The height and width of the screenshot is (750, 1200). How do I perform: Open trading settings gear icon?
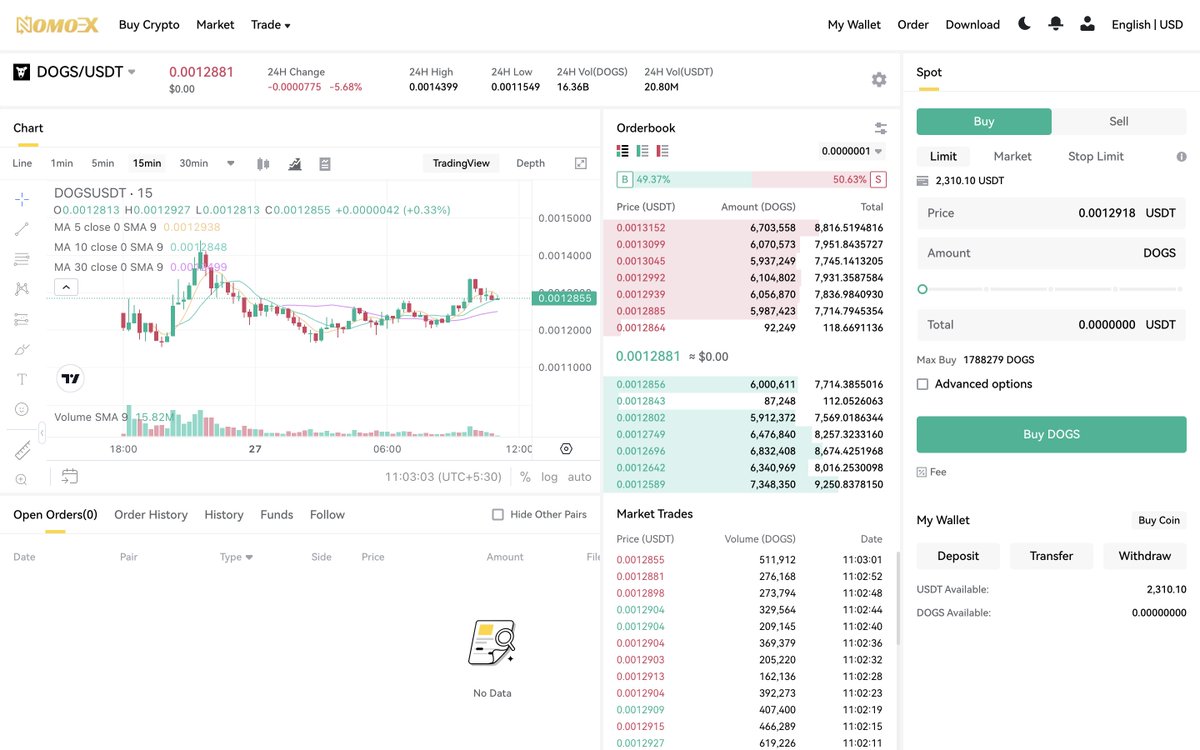point(879,80)
